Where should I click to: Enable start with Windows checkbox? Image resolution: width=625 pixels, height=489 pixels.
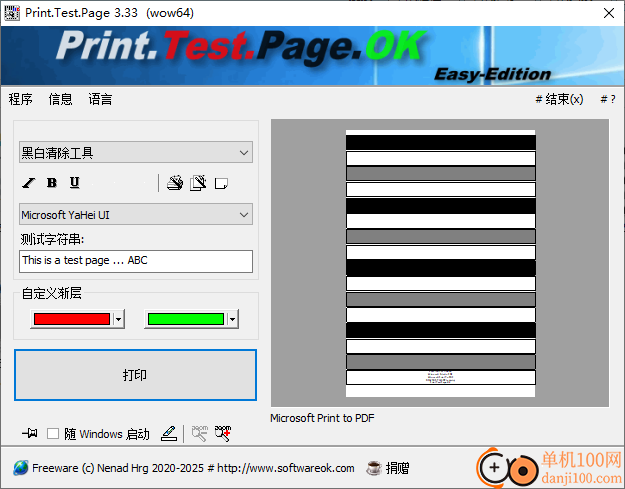coord(53,434)
